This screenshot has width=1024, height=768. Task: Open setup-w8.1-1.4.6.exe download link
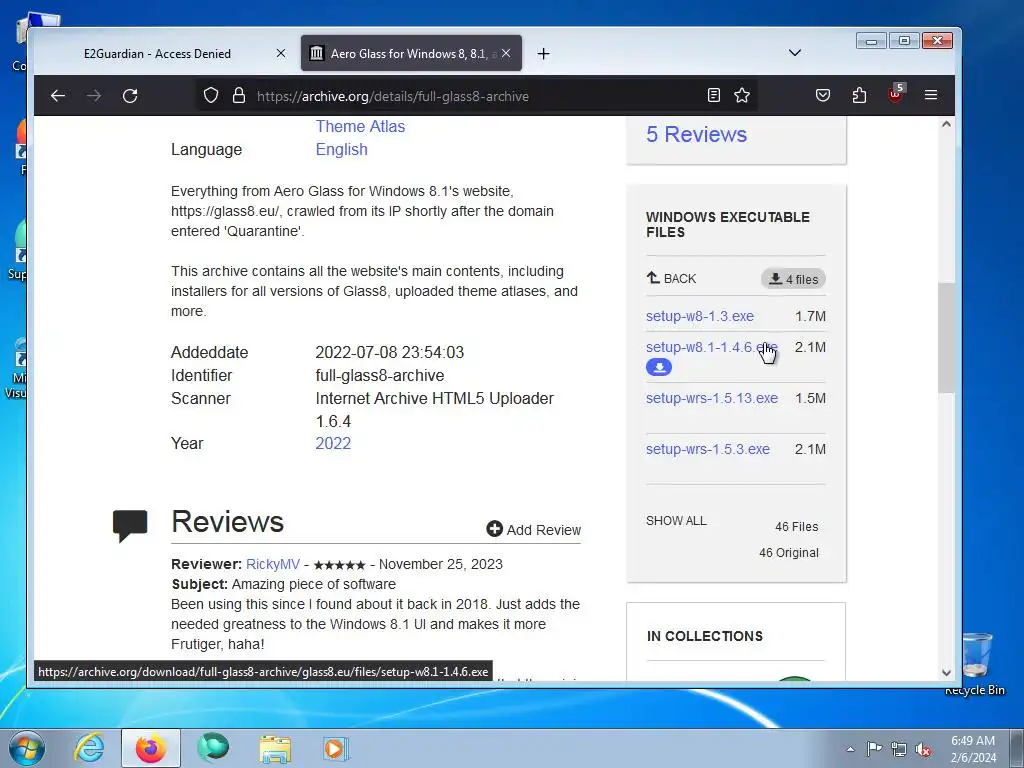tap(711, 347)
